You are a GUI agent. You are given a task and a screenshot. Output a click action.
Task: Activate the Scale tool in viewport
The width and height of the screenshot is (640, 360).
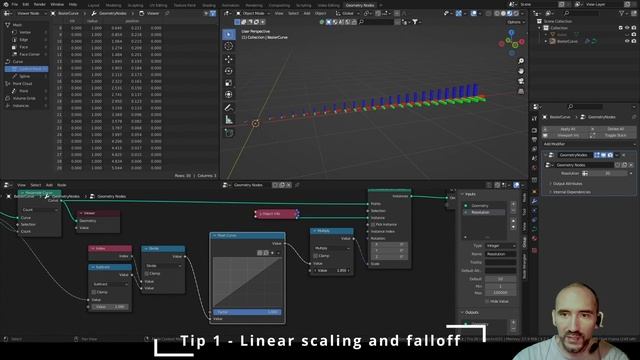point(229,83)
